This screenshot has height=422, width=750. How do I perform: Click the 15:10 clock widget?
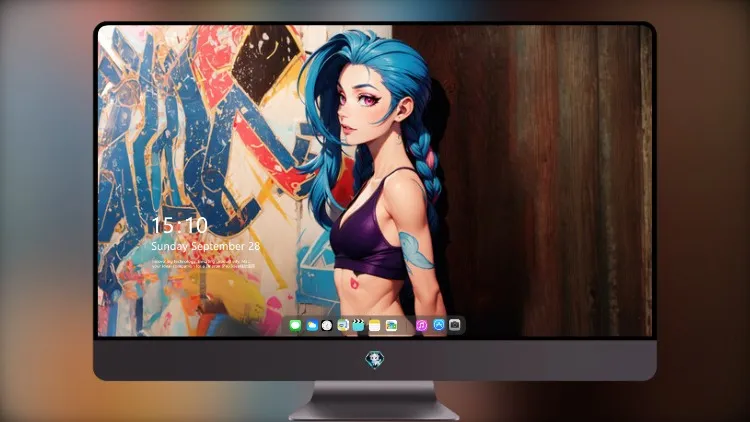pos(179,225)
